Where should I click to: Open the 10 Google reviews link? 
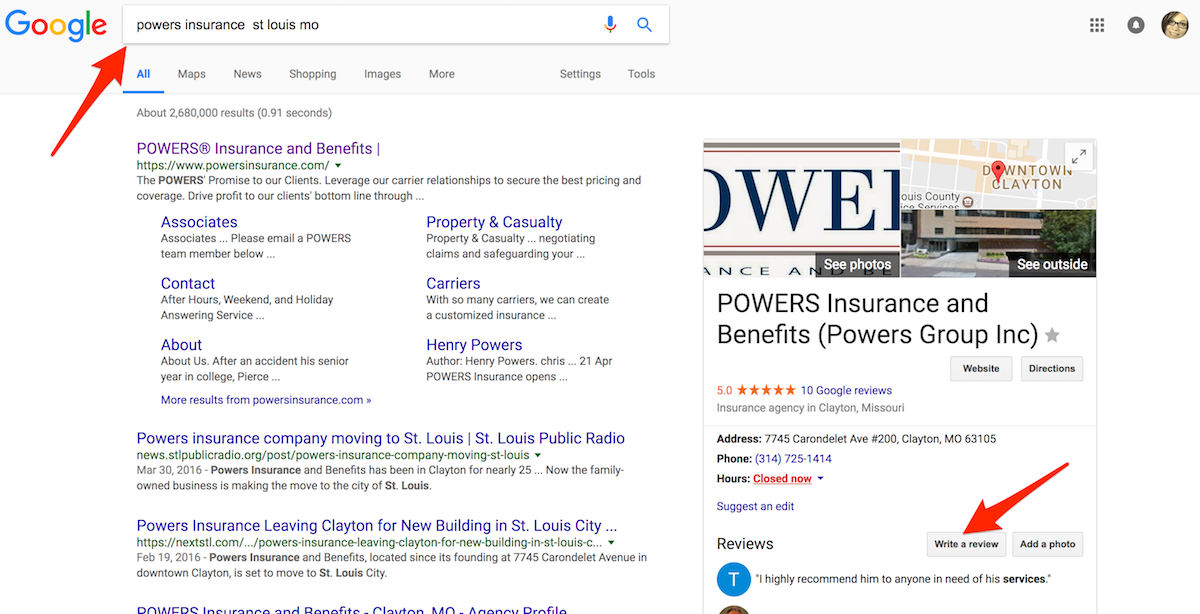click(846, 390)
